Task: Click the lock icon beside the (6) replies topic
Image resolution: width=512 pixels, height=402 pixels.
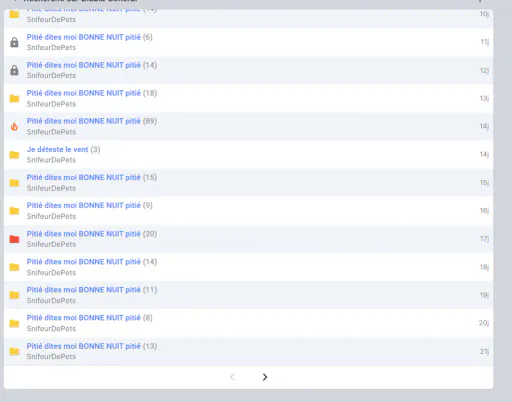Action: [x=14, y=42]
